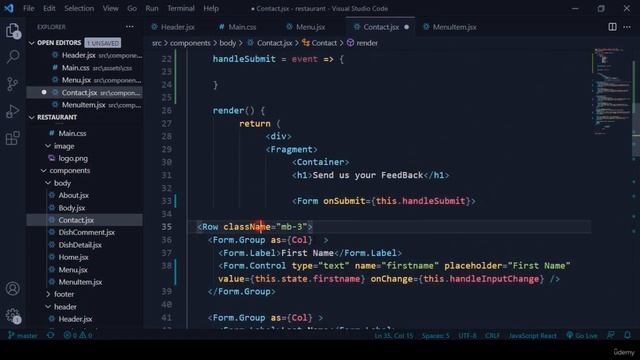The width and height of the screenshot is (640, 360).
Task: Click JavaScript React language mode
Action: pyautogui.click(x=532, y=336)
